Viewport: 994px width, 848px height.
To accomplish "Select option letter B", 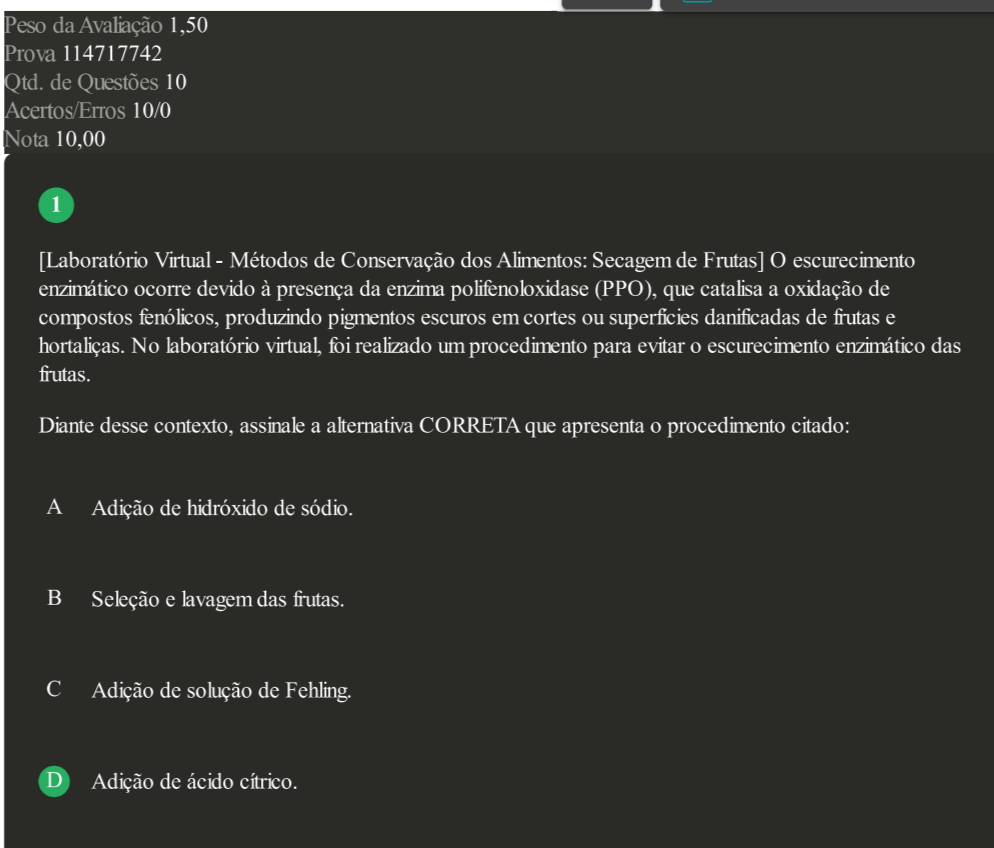I will (55, 598).
